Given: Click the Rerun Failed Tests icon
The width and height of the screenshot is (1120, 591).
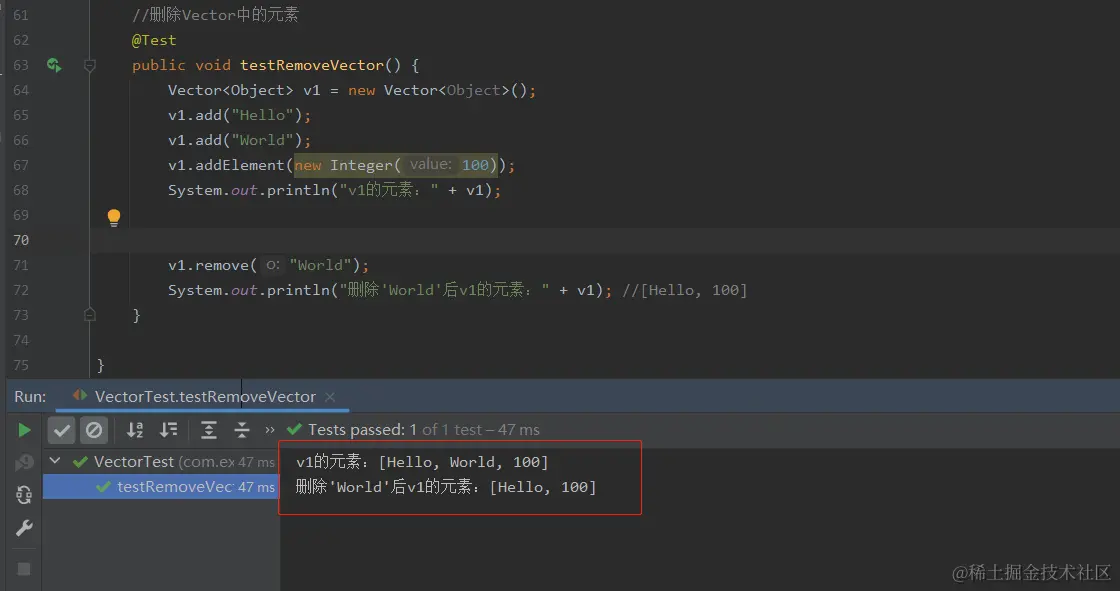Looking at the screenshot, I should [x=24, y=462].
